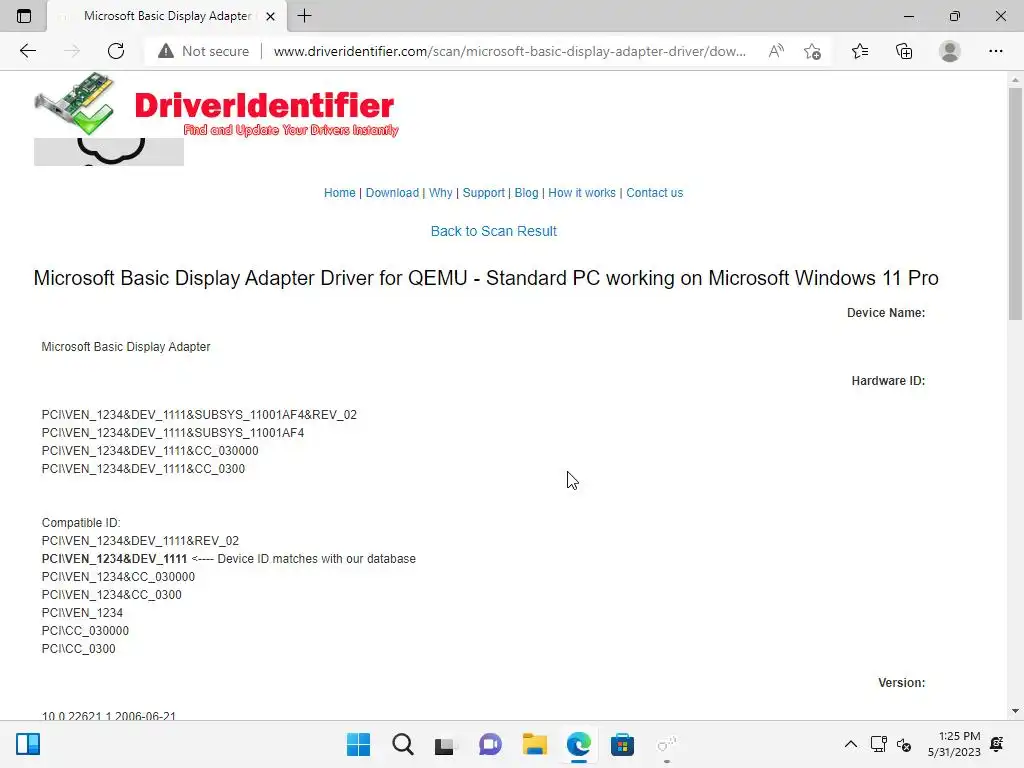Open the Windows Start menu
Viewport: 1024px width, 768px height.
click(358, 744)
